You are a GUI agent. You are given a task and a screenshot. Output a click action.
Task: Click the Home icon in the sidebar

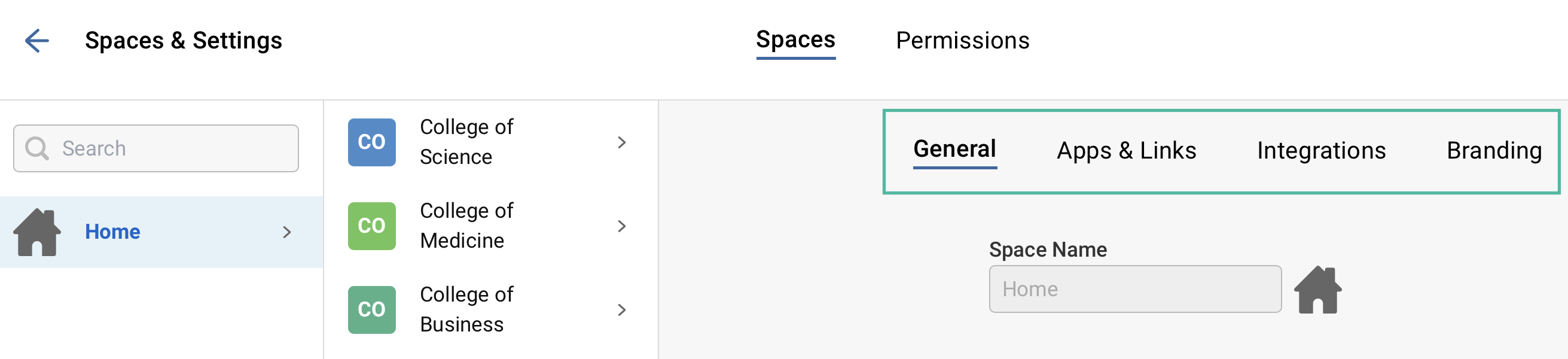(x=38, y=232)
